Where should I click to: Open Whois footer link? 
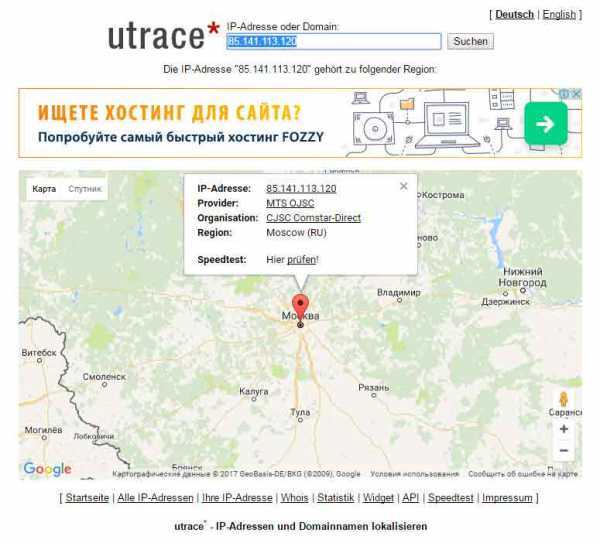tap(295, 497)
